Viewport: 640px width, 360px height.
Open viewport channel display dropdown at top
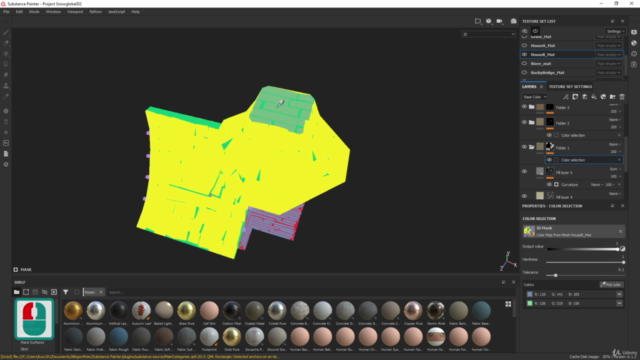coord(489,34)
